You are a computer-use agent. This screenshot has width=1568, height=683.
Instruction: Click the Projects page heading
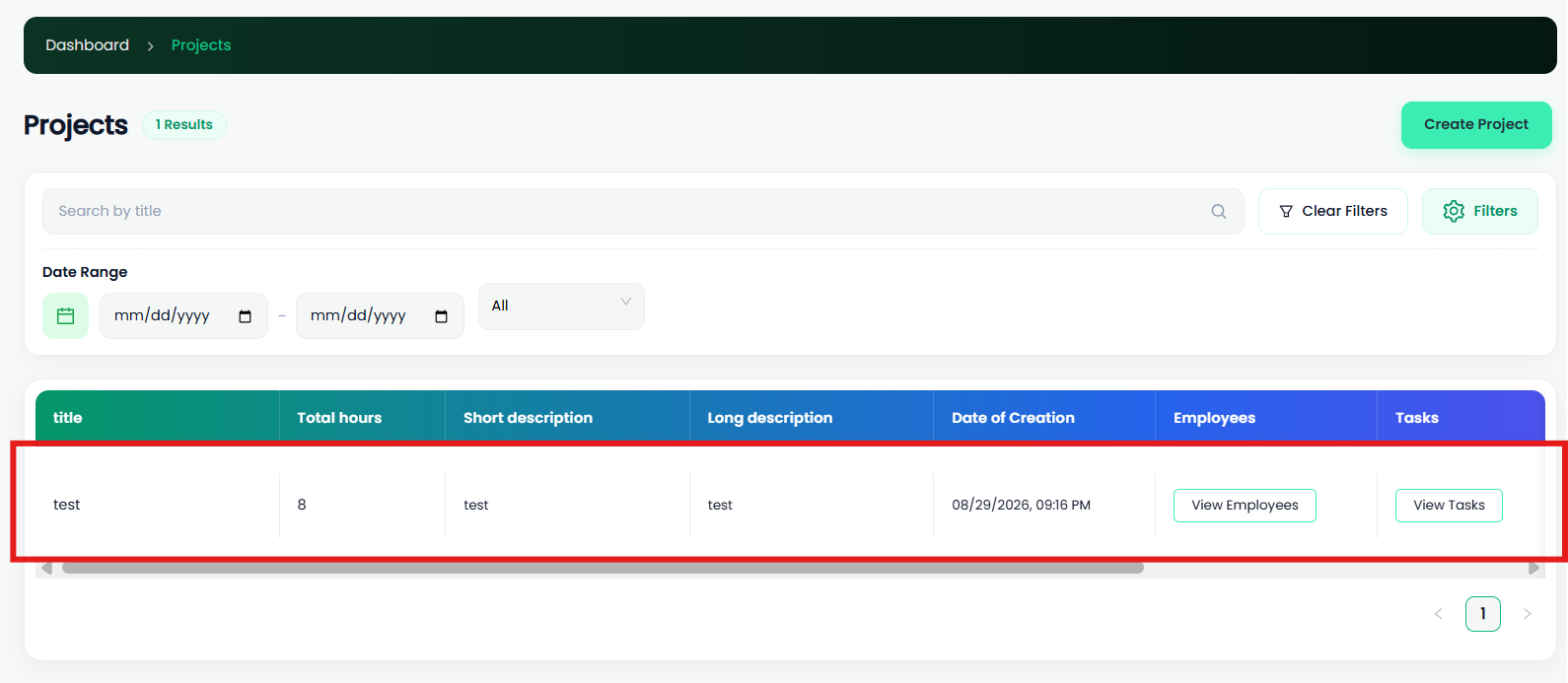point(76,125)
